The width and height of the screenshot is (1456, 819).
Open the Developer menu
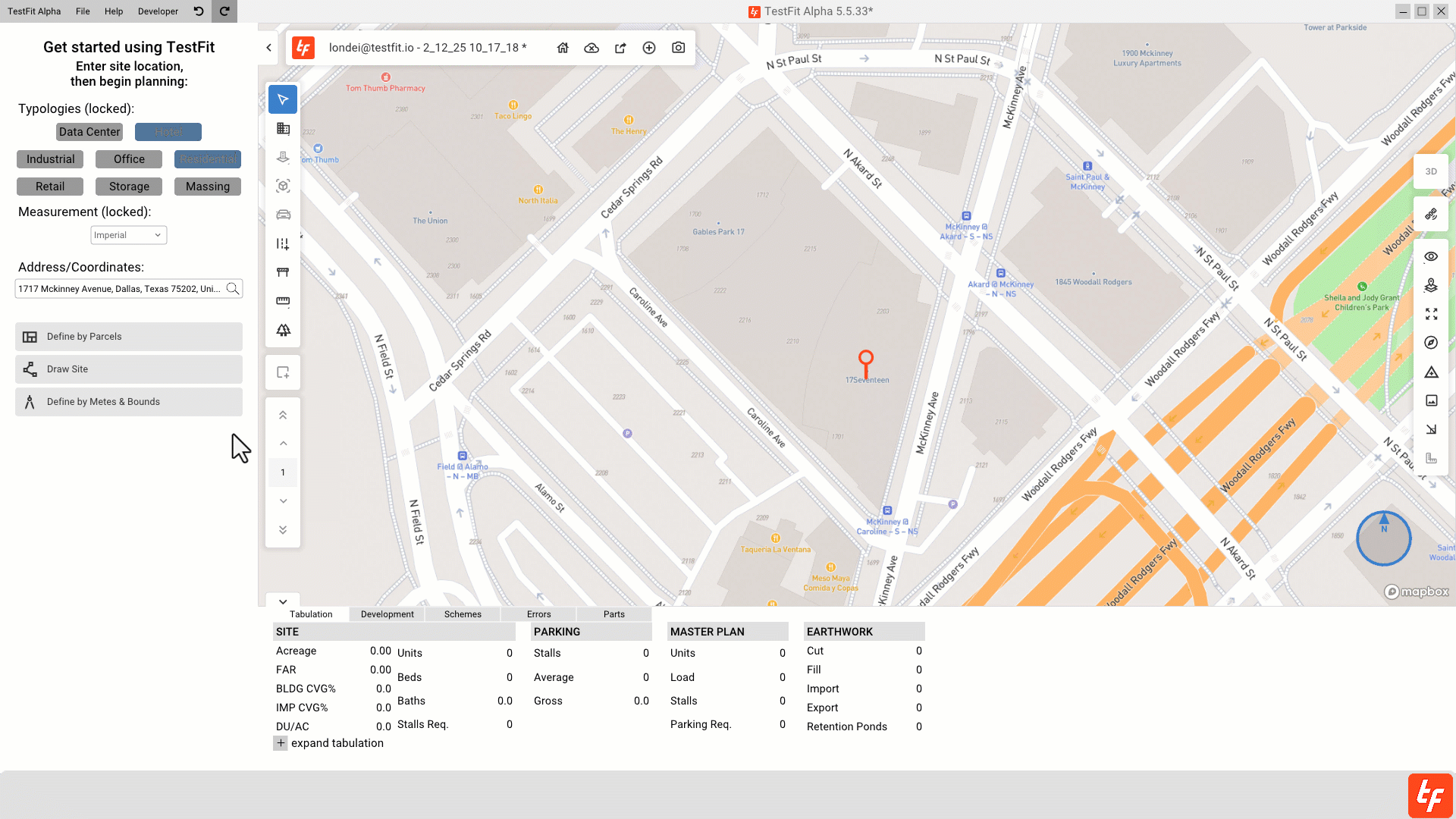158,11
